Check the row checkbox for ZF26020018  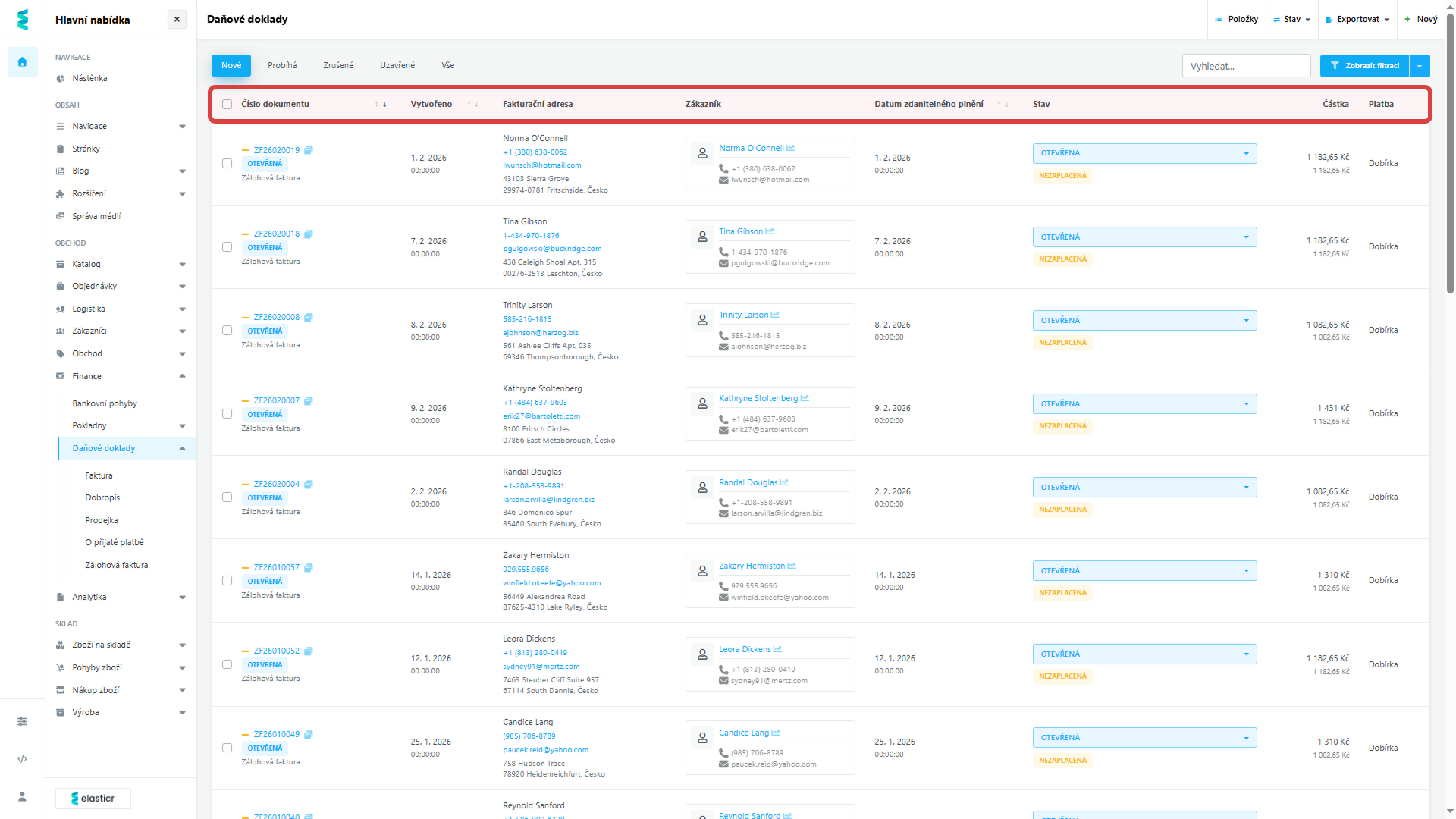coord(227,247)
